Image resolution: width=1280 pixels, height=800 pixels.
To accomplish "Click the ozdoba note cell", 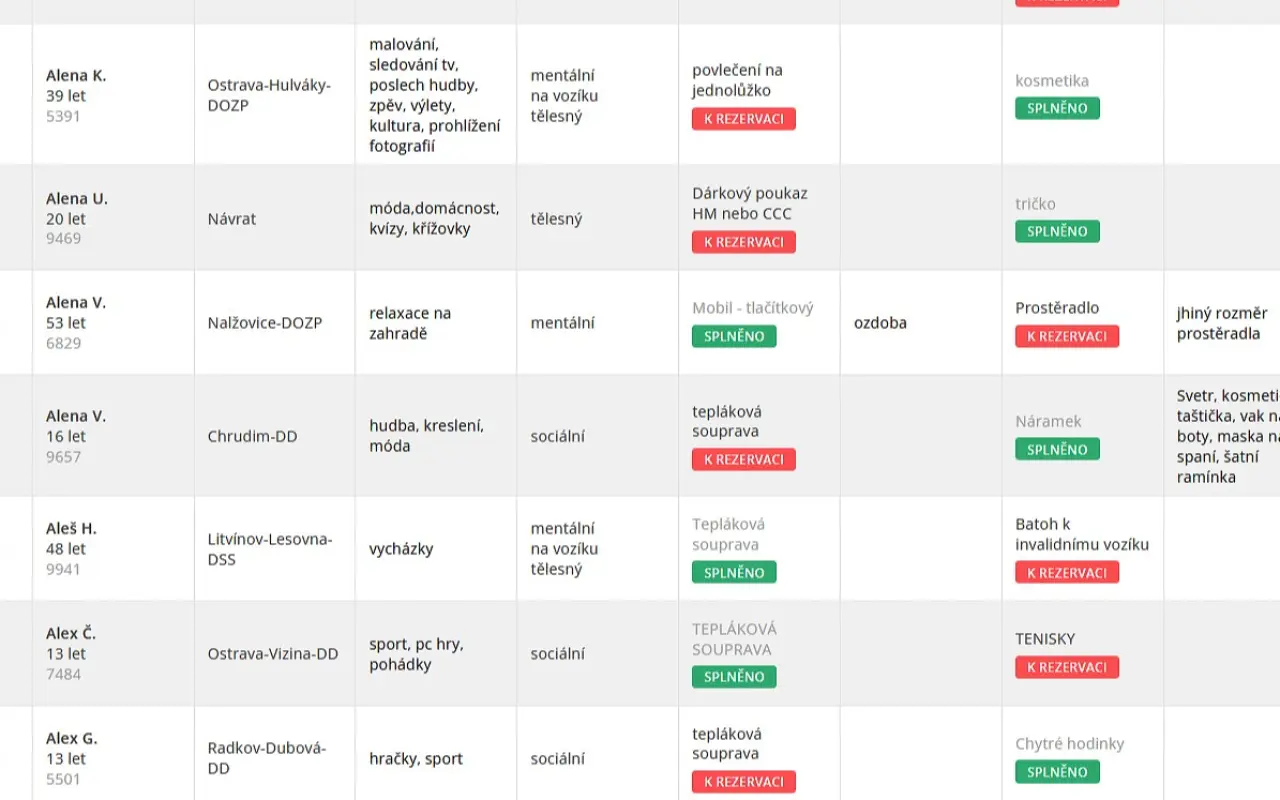I will [921, 323].
